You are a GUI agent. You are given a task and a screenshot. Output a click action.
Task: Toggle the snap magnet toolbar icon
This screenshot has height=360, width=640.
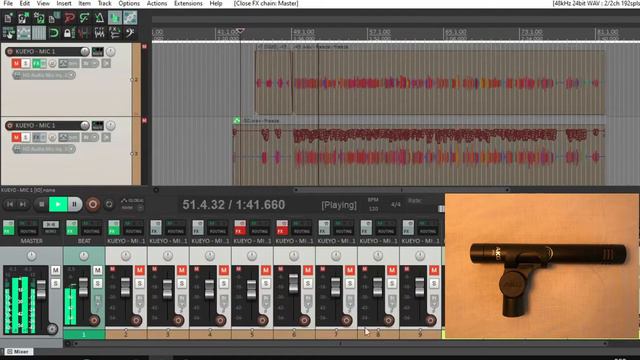coord(54,33)
